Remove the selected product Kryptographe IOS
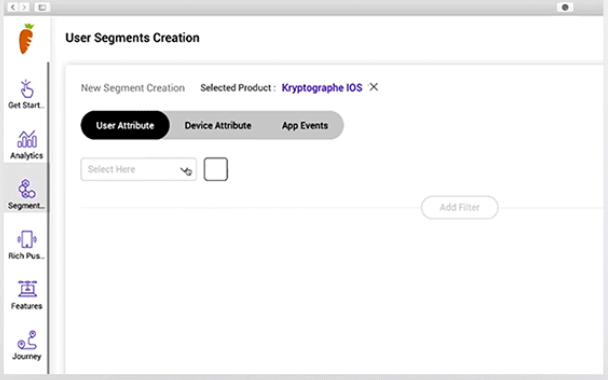 [x=373, y=87]
